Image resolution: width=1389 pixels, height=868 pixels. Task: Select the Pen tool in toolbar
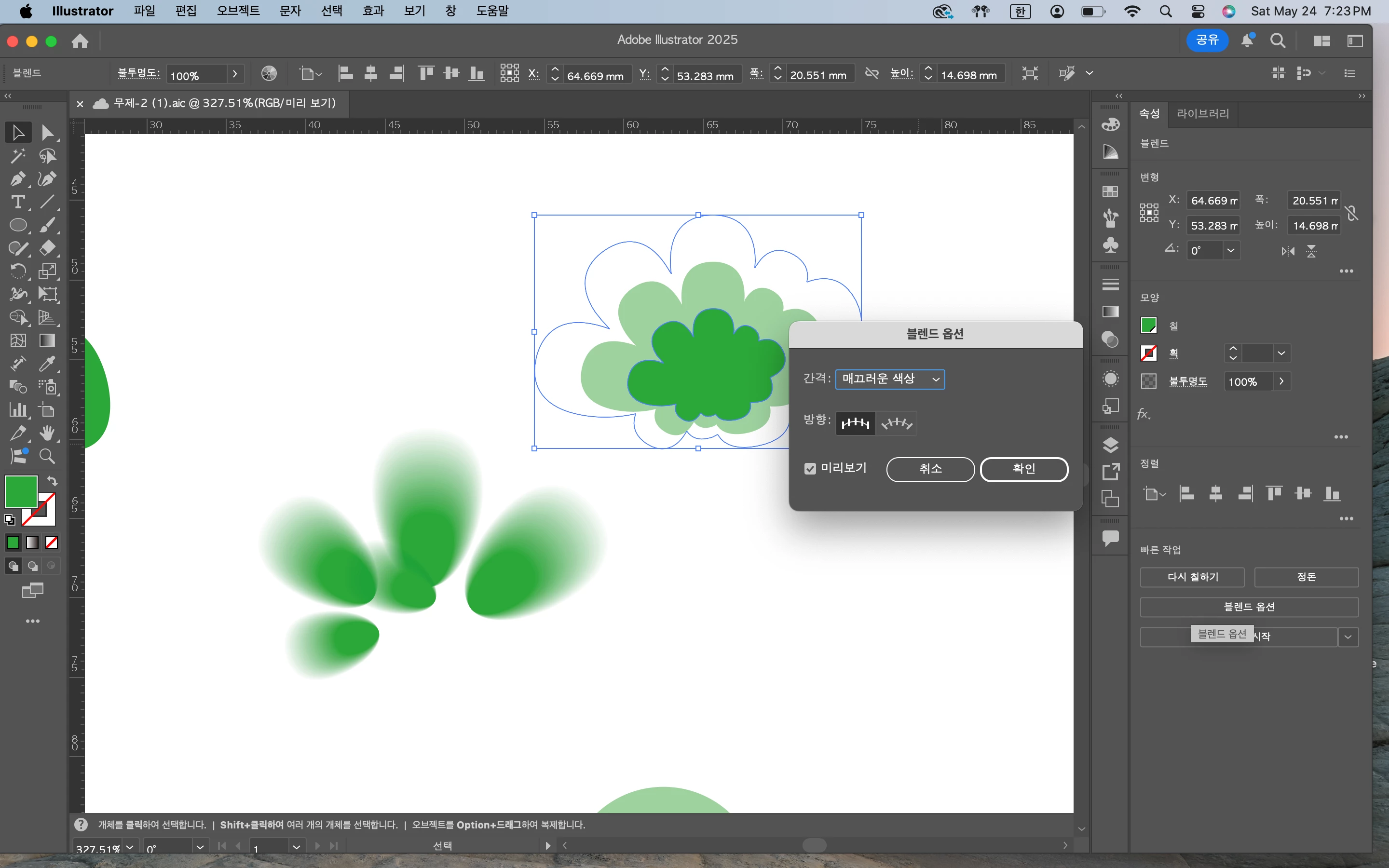click(17, 179)
